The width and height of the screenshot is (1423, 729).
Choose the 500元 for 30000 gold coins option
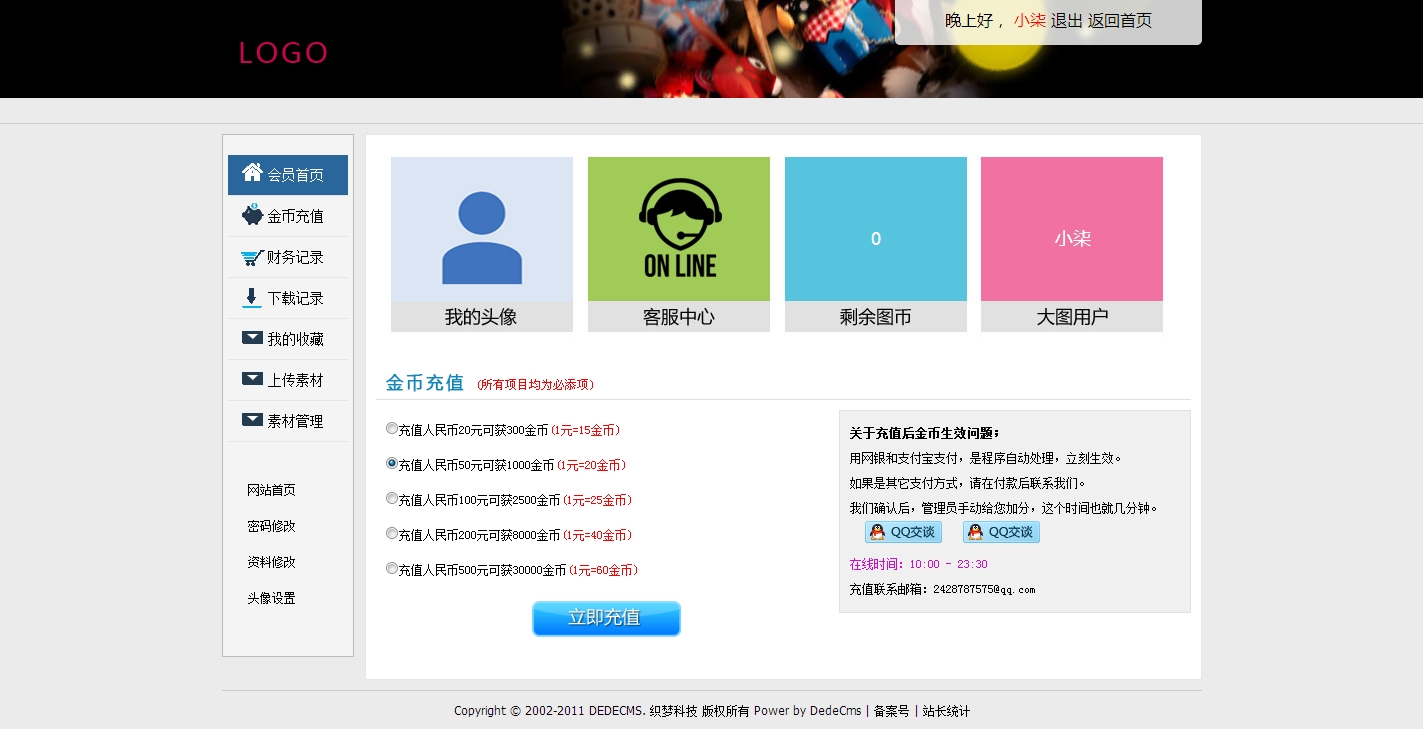[x=392, y=569]
